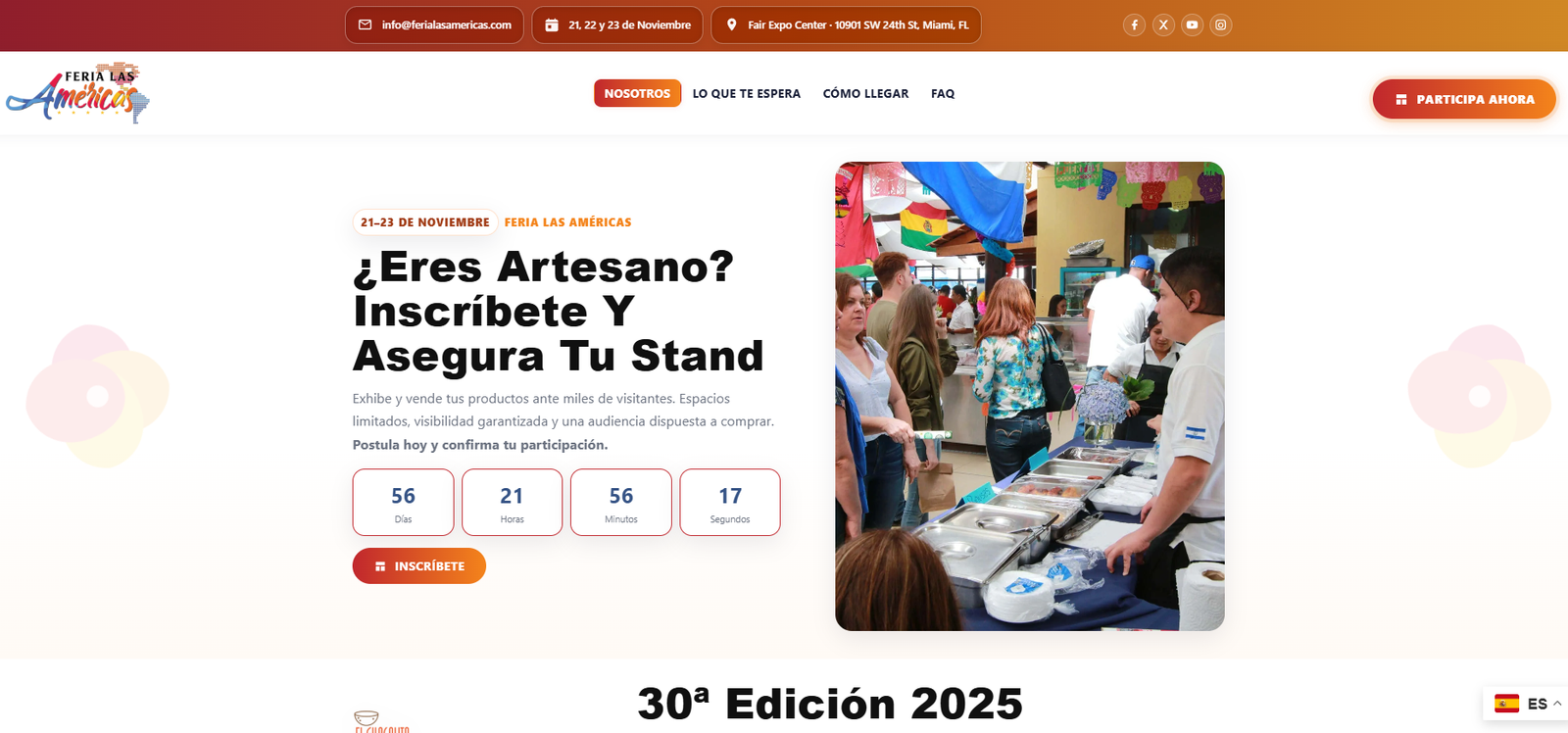Click the envelope icon beside the email

[365, 25]
